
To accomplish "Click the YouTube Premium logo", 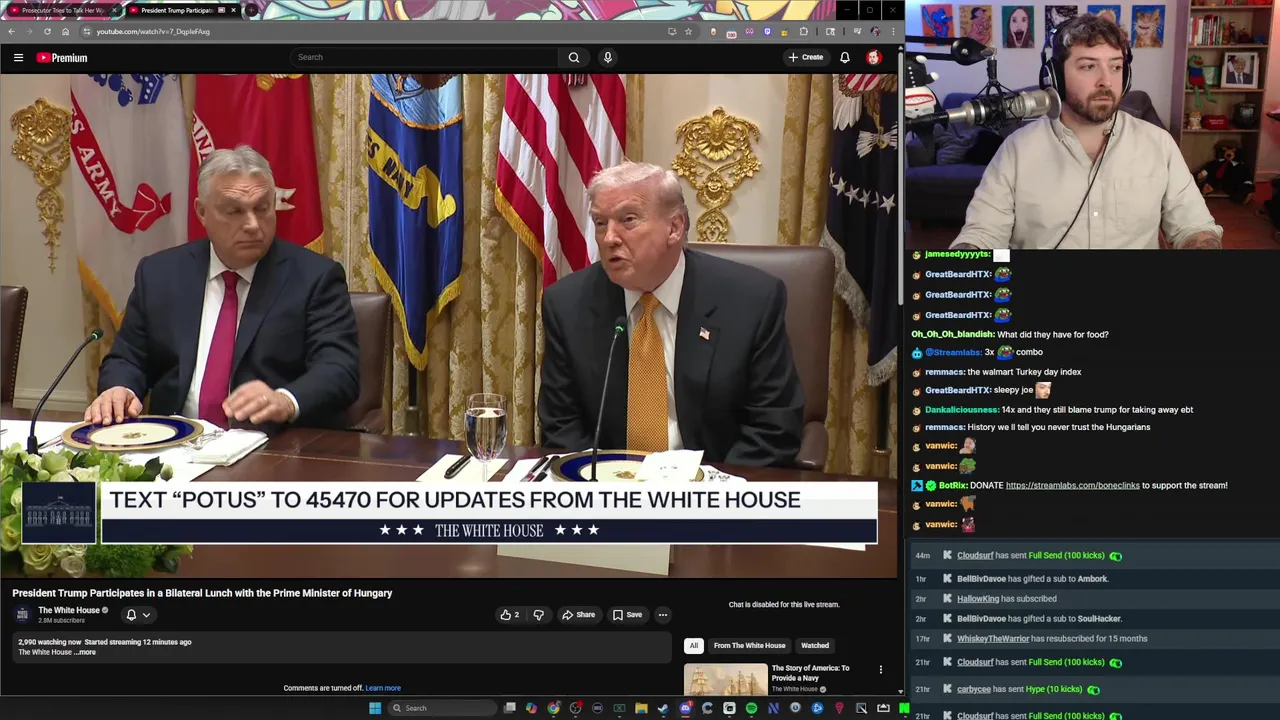I will pyautogui.click(x=62, y=57).
